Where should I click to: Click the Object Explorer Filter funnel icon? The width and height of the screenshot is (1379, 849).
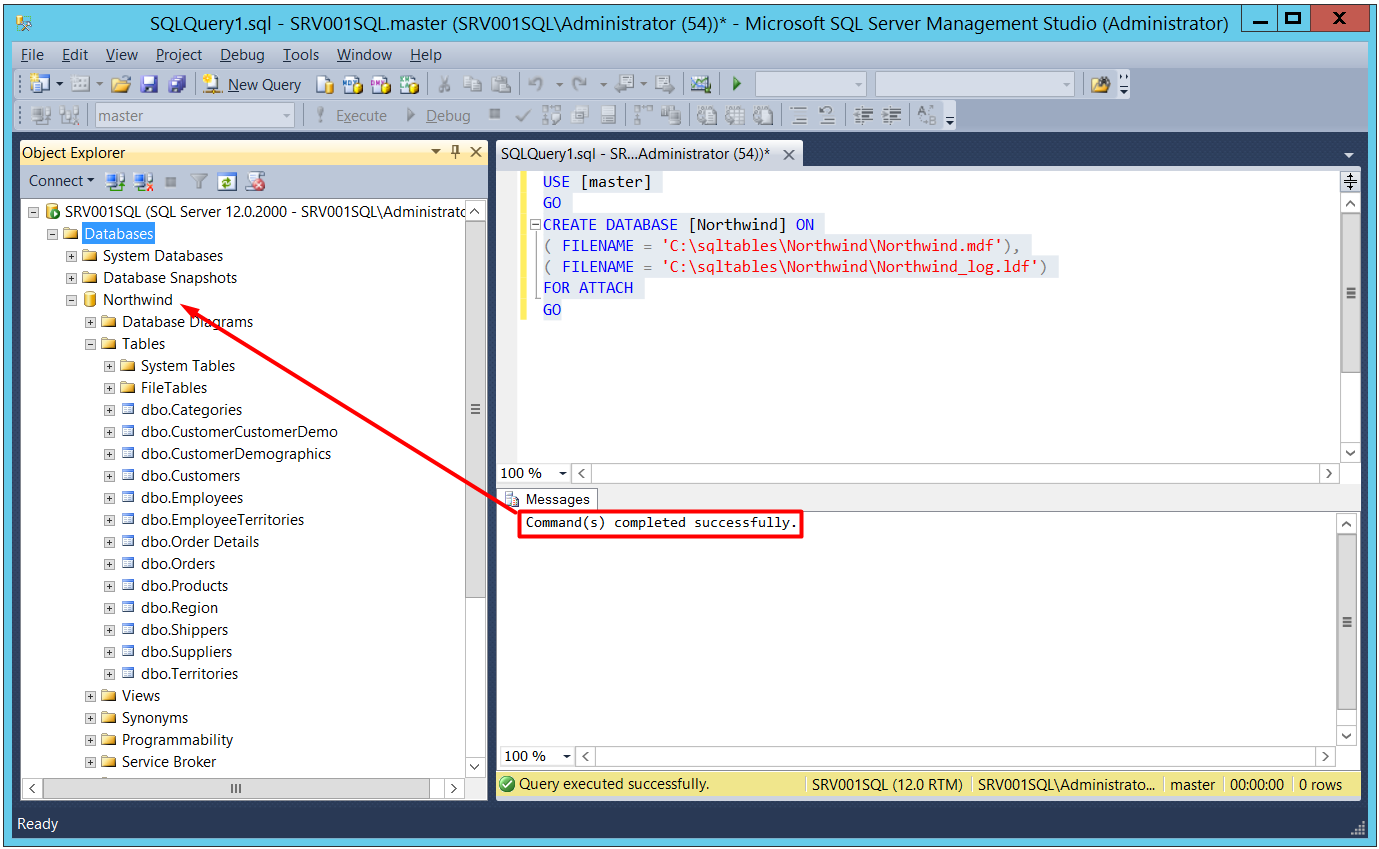(199, 181)
